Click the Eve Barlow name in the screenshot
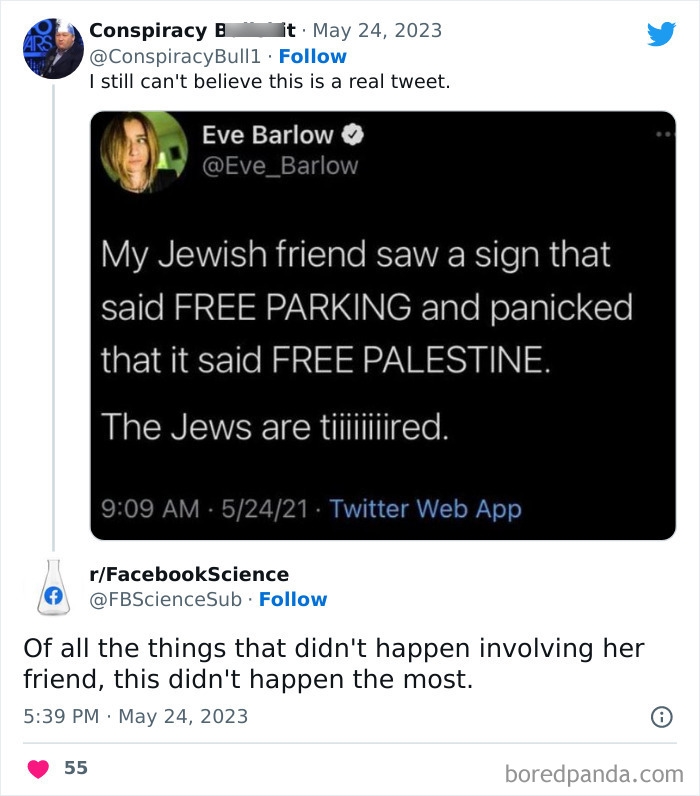 tap(266, 134)
